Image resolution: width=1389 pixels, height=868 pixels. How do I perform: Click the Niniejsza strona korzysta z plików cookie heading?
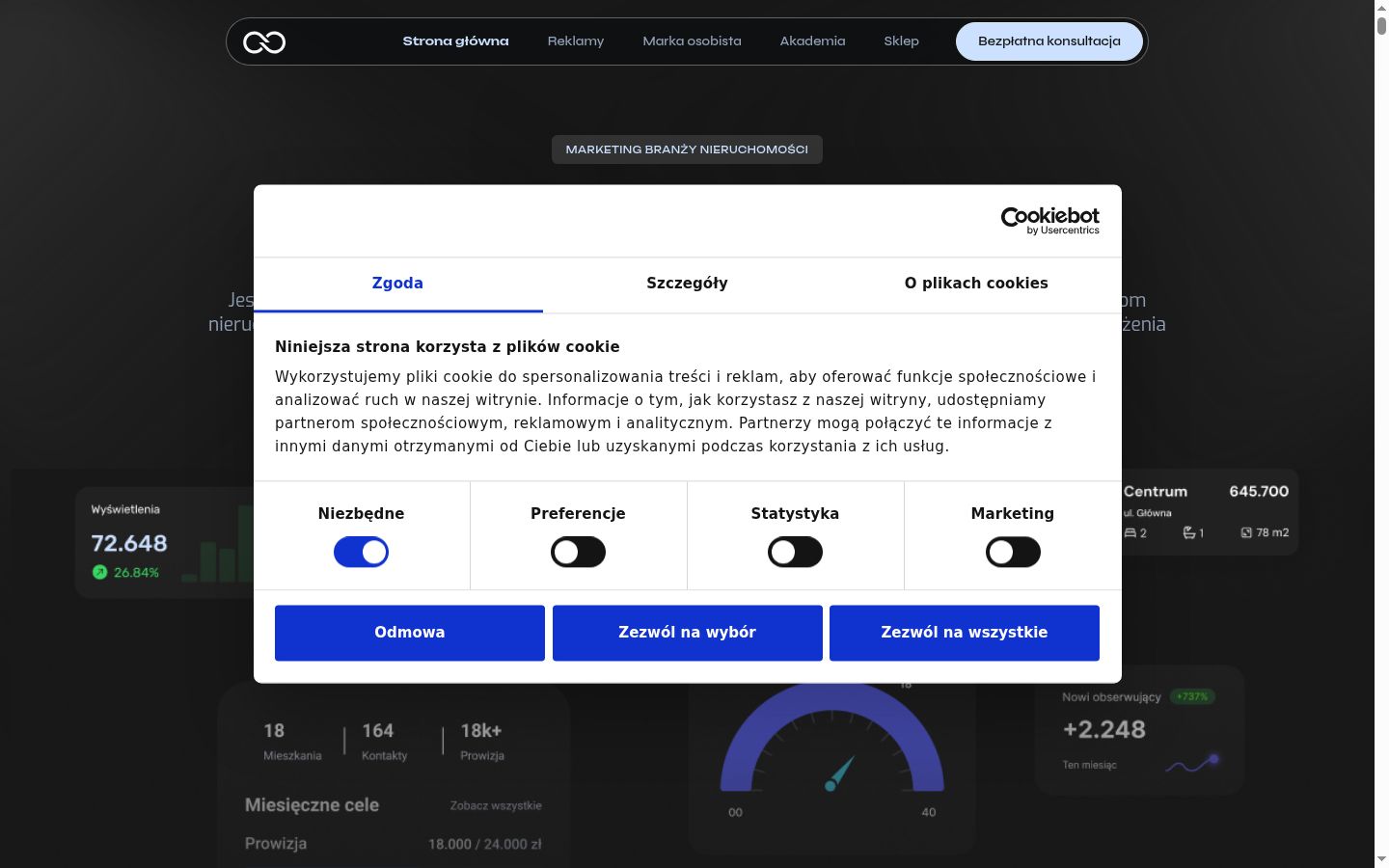[x=448, y=347]
